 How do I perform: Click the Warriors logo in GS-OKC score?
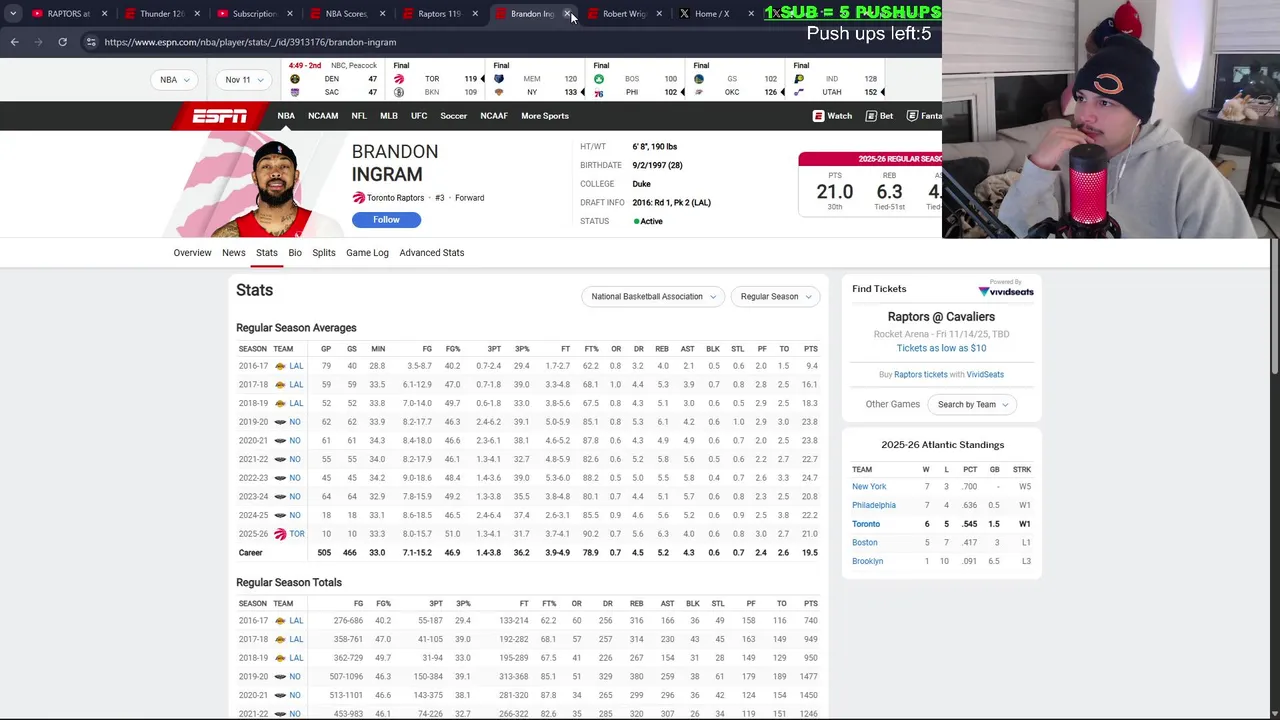[x=699, y=79]
